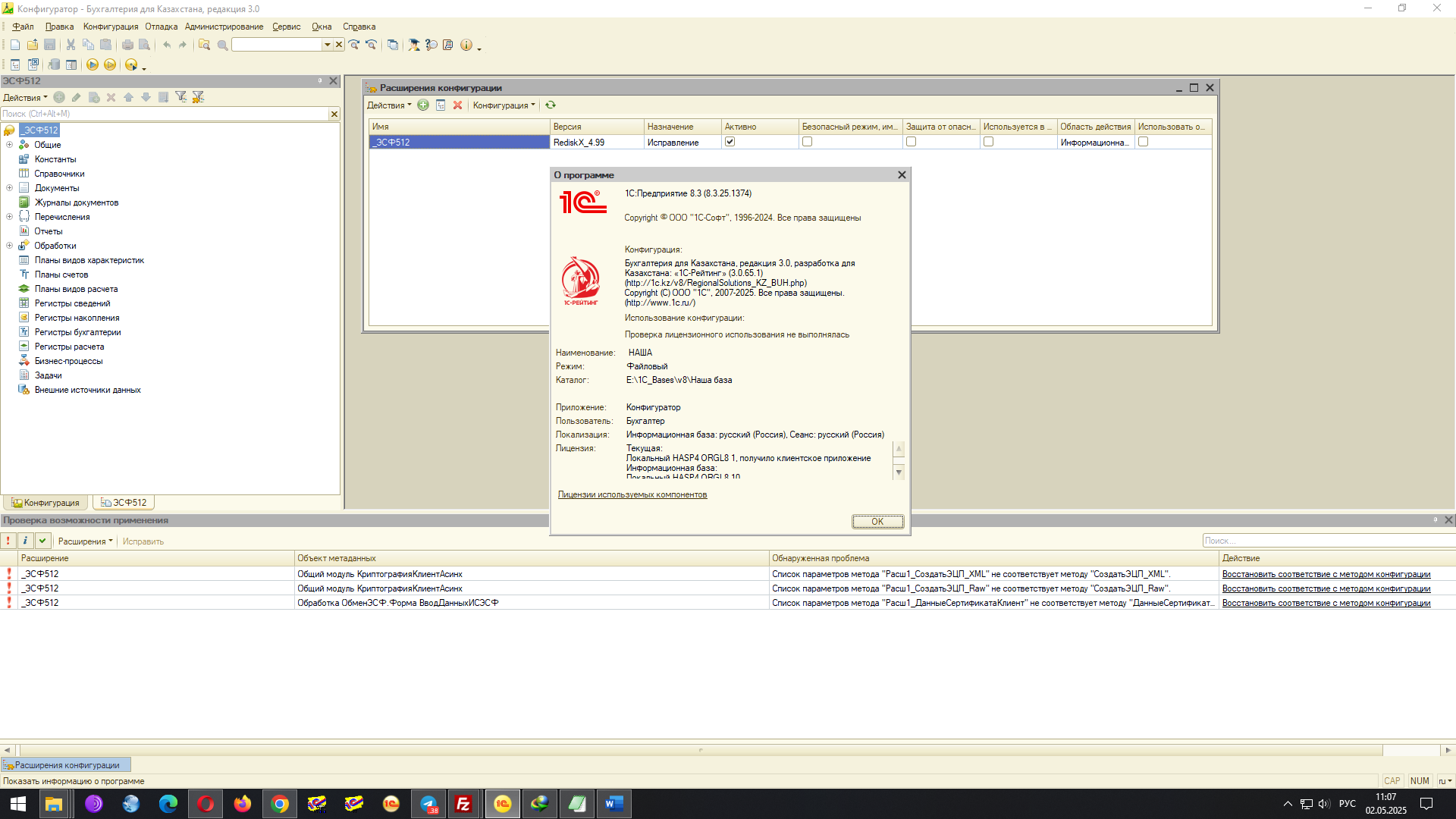Click restore link for СоздатьЭЦП_Raw row
Image resolution: width=1456 pixels, height=819 pixels.
[1326, 588]
